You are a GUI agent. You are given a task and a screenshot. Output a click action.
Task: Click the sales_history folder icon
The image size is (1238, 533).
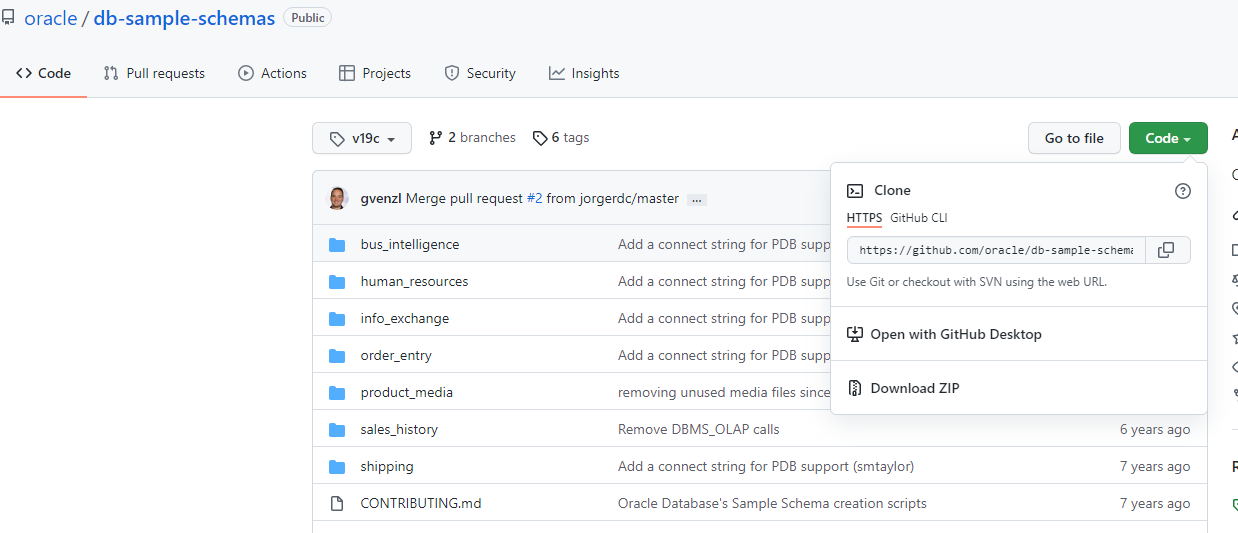(337, 429)
